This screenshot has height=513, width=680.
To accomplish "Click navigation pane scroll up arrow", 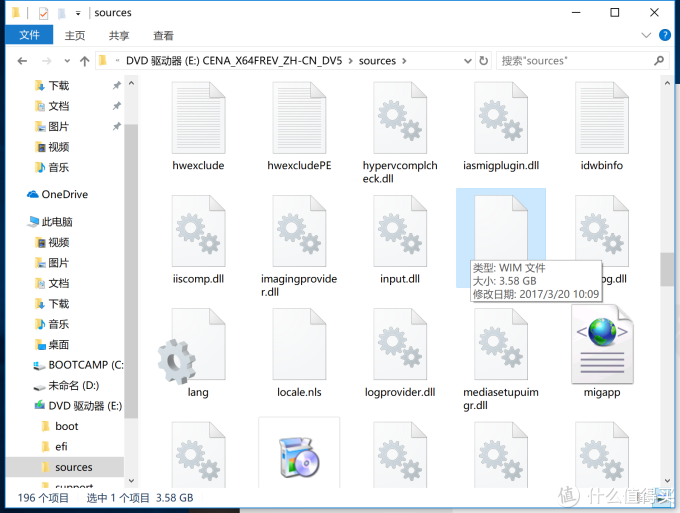I will pyautogui.click(x=131, y=82).
